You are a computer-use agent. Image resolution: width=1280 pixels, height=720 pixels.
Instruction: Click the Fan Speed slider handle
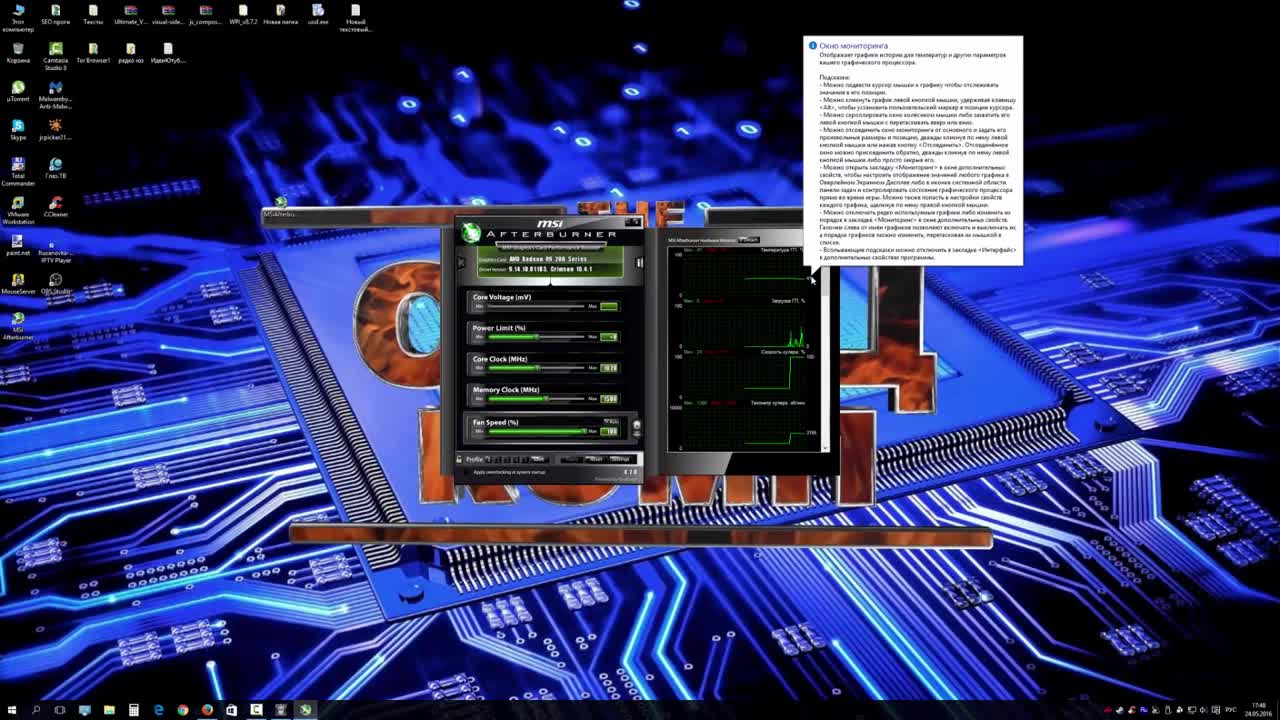pyautogui.click(x=584, y=431)
